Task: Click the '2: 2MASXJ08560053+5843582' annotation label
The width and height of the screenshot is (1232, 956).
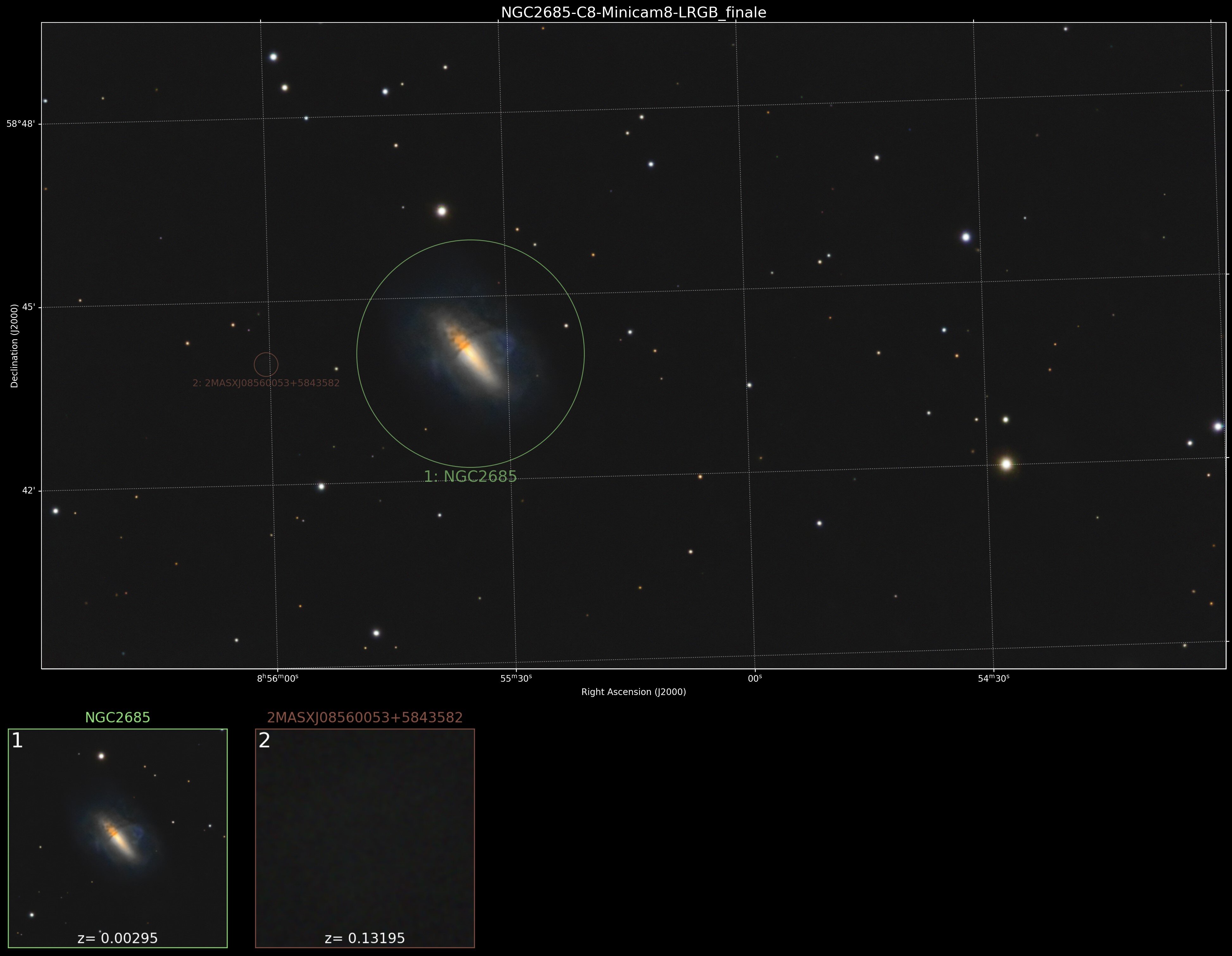Action: coord(266,383)
